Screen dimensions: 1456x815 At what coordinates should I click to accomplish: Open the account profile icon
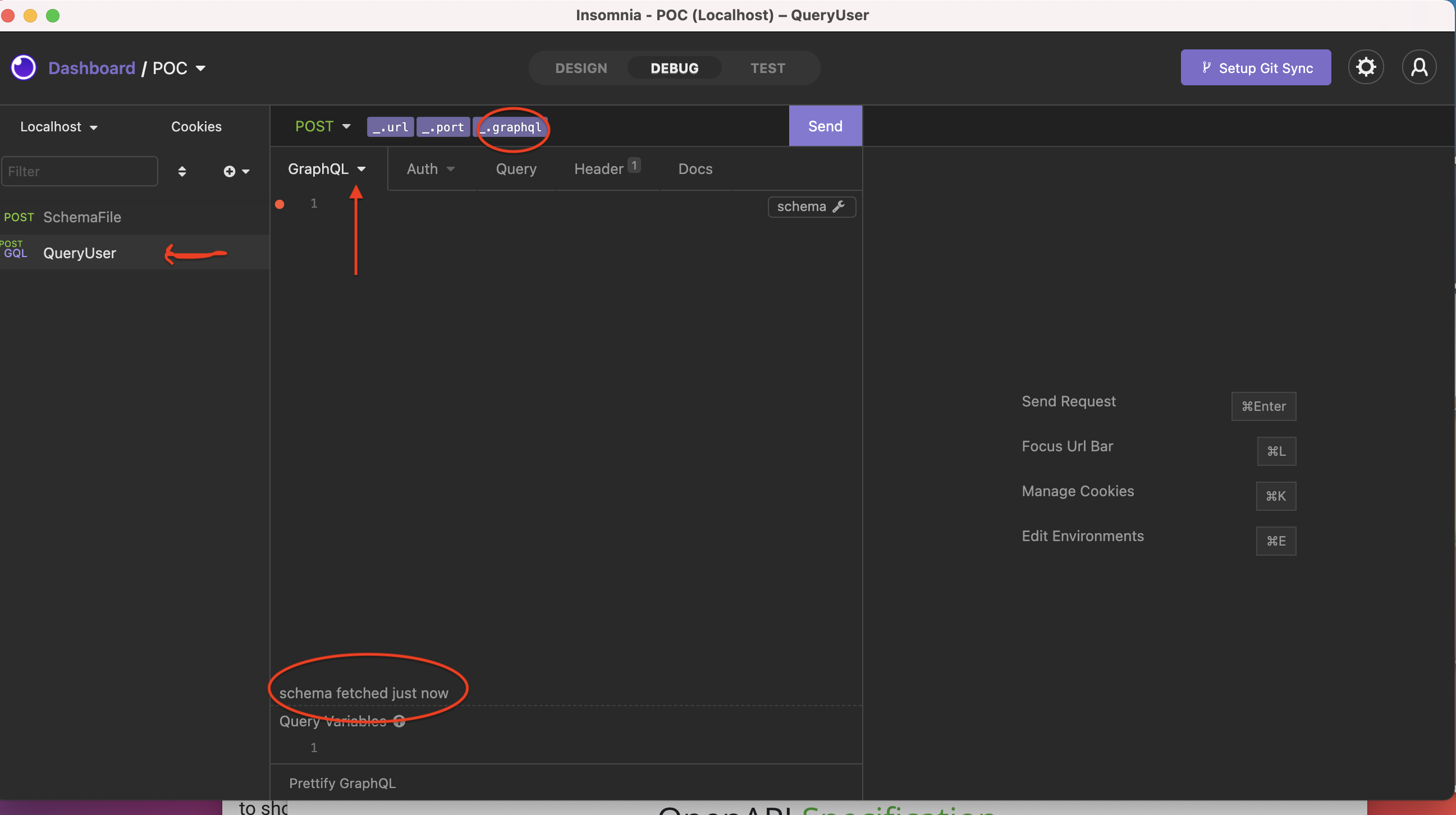click(x=1420, y=67)
